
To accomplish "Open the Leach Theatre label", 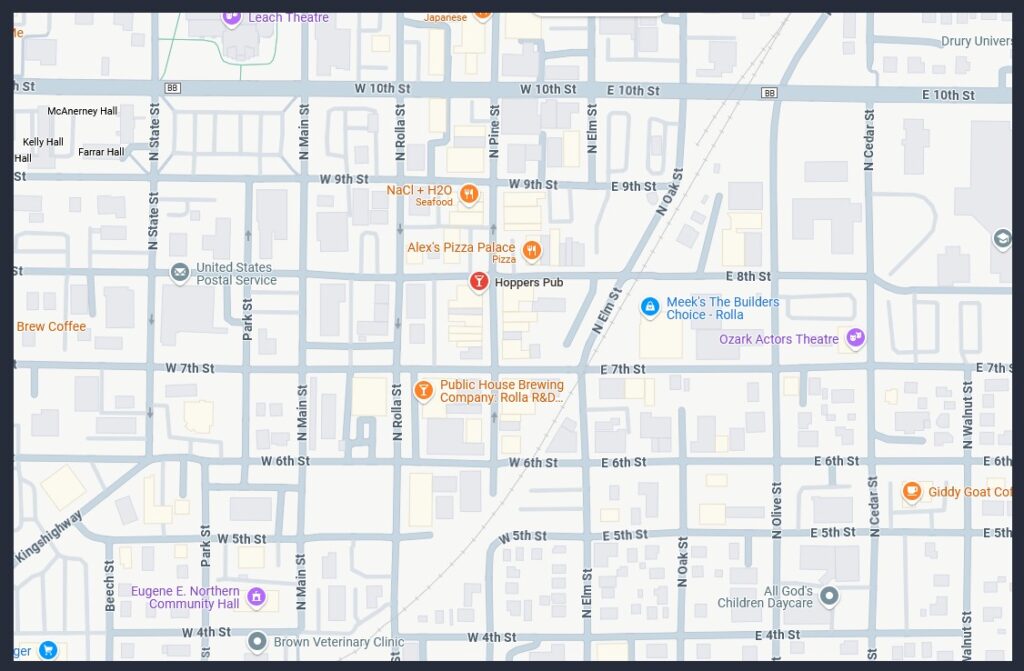I will [x=288, y=18].
